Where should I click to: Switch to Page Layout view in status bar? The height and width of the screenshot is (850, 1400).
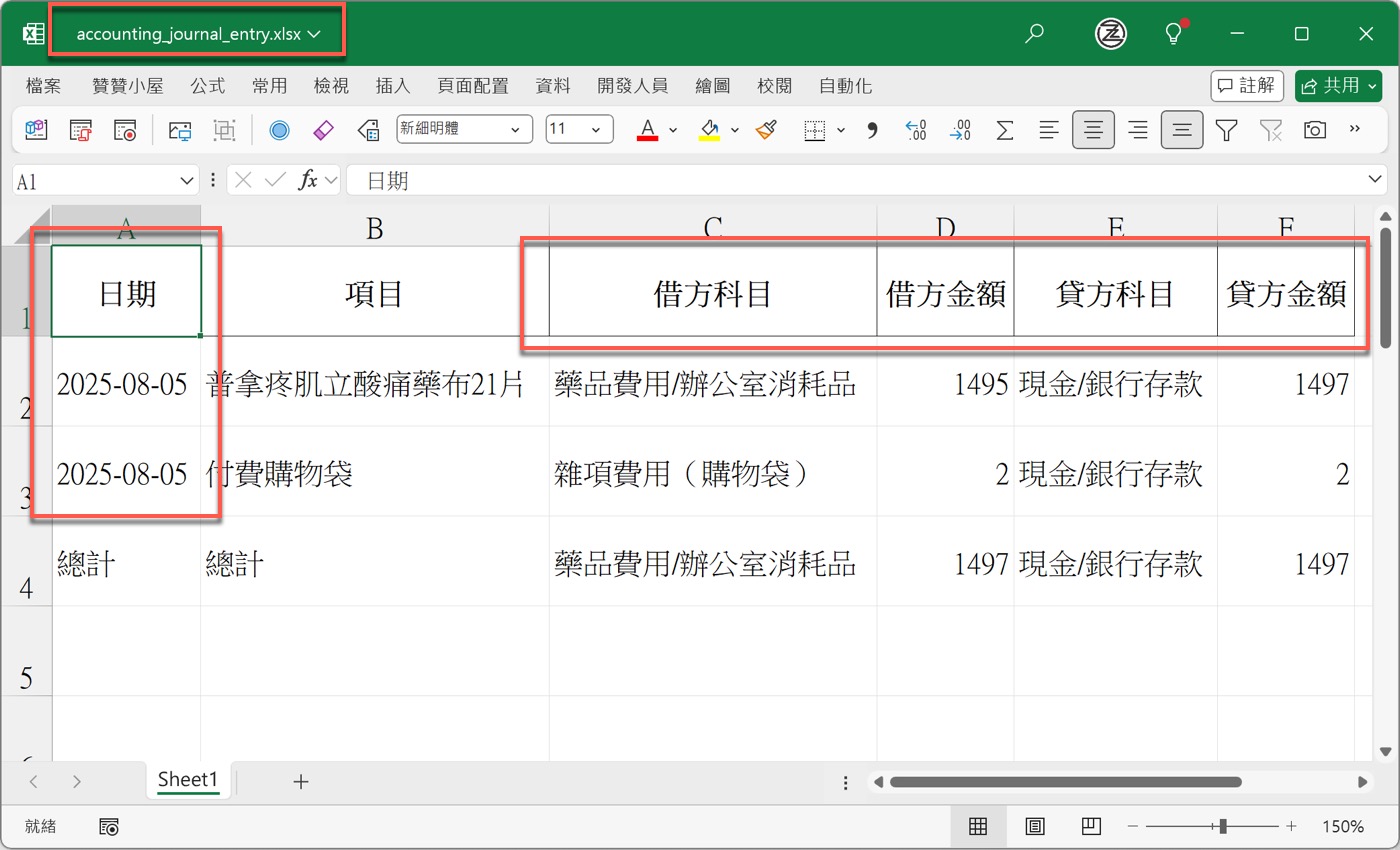[1035, 826]
